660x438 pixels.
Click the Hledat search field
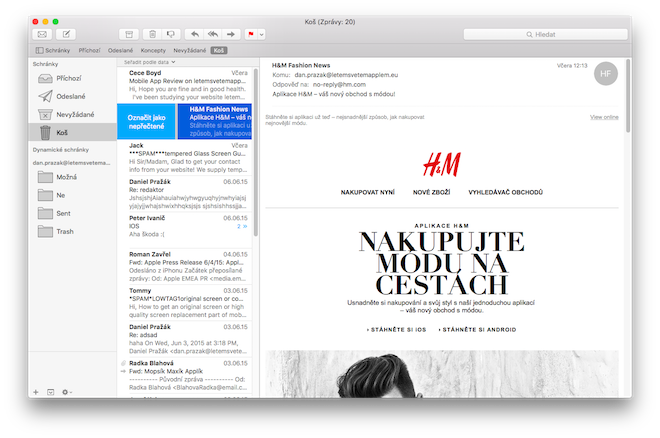coord(545,35)
